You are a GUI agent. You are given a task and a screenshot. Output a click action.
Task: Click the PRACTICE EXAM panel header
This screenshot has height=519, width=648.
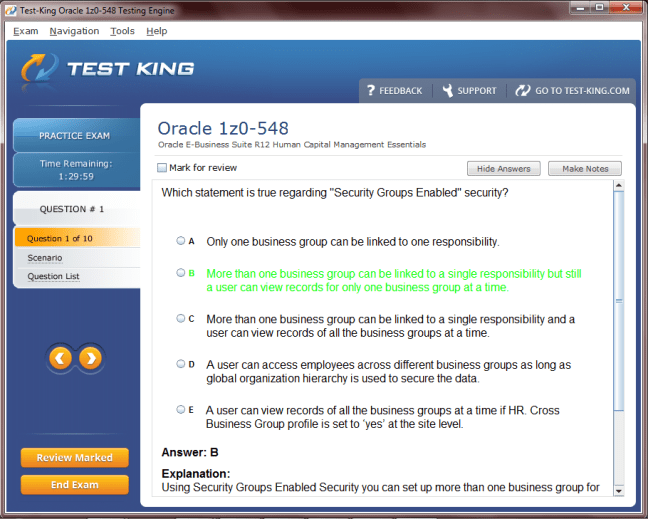coord(77,136)
